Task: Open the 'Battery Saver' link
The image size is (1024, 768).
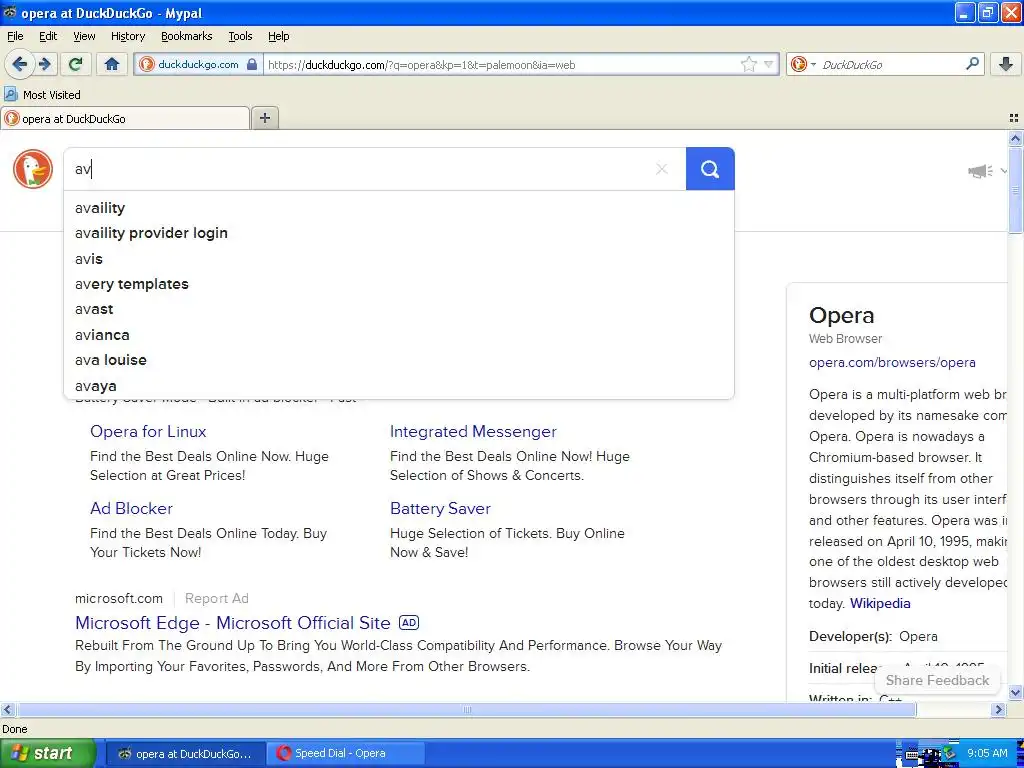Action: pyautogui.click(x=440, y=508)
